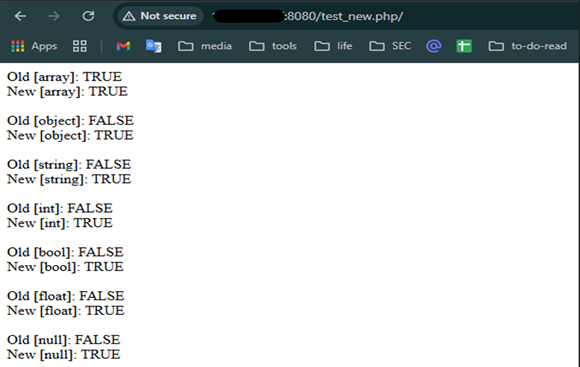580x367 pixels.
Task: Focus the address bar URL
Action: pyautogui.click(x=308, y=16)
